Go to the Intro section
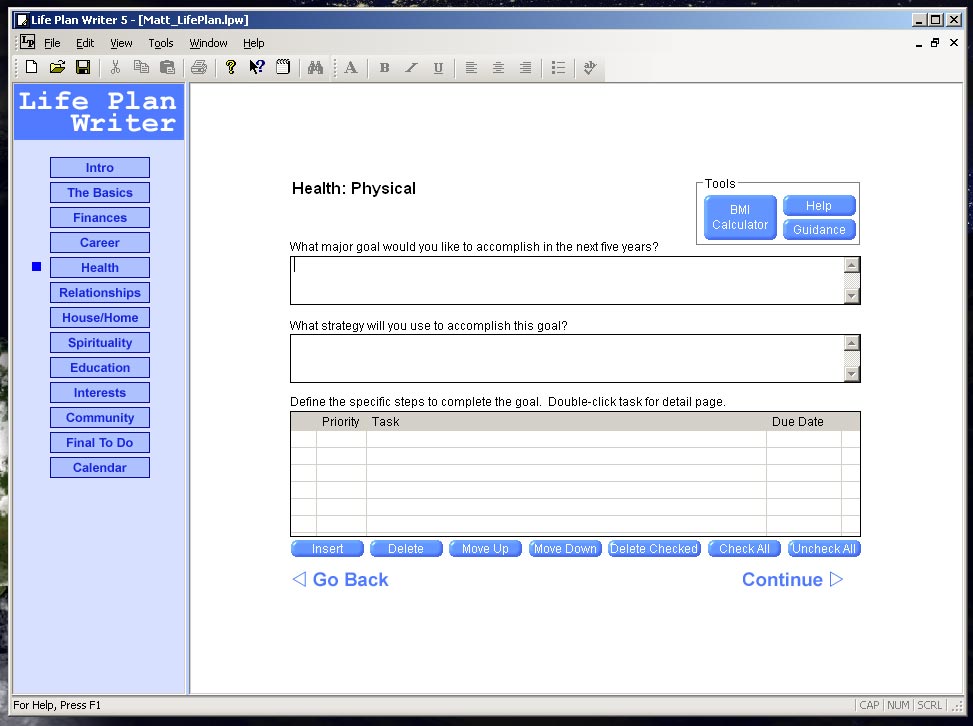Viewport: 973px width, 726px height. coord(100,168)
